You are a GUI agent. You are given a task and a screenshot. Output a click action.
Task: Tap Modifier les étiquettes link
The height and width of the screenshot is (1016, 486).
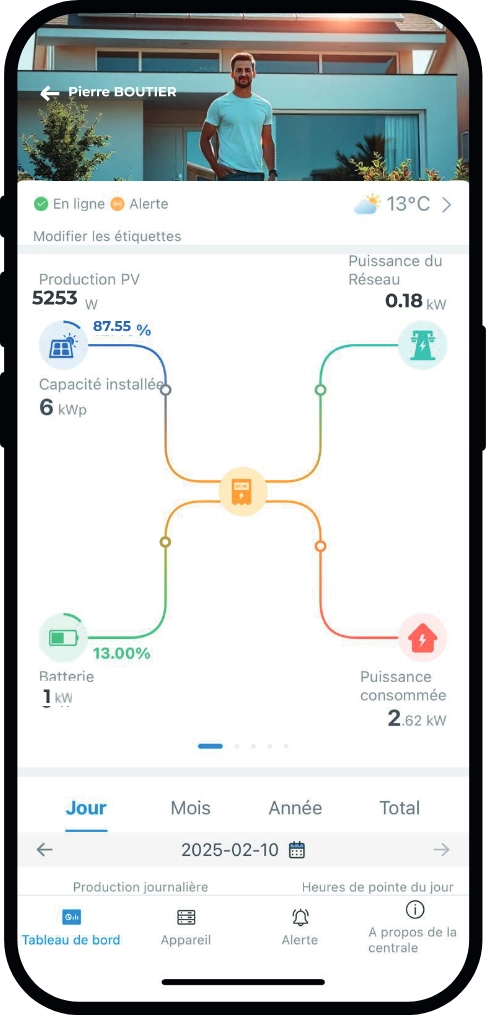coord(107,236)
